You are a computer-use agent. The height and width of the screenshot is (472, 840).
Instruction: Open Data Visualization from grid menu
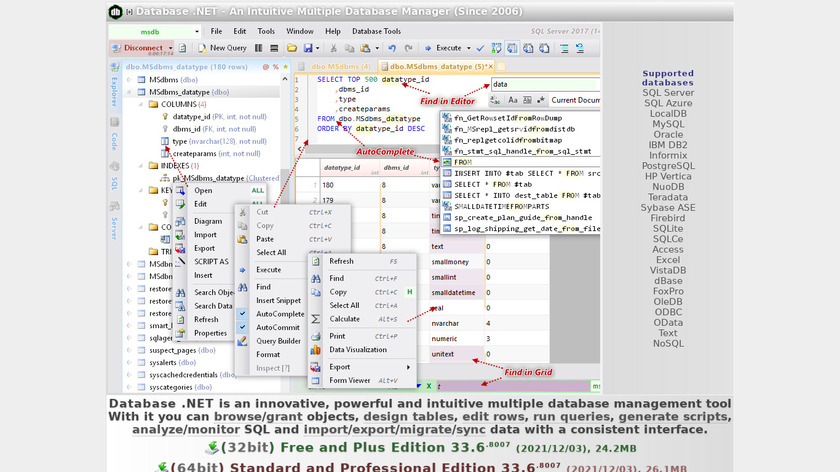coord(357,350)
